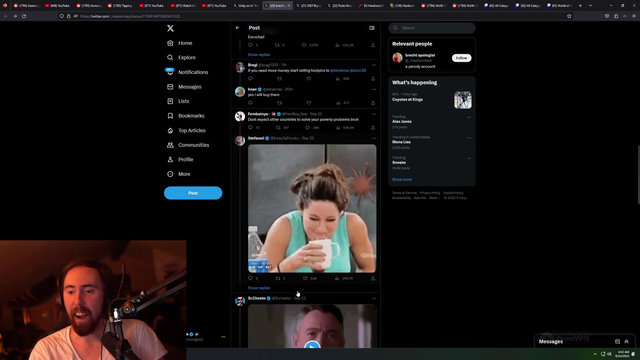Screen dimensions: 640x360
Task: Click into the Search field
Action: [432, 28]
